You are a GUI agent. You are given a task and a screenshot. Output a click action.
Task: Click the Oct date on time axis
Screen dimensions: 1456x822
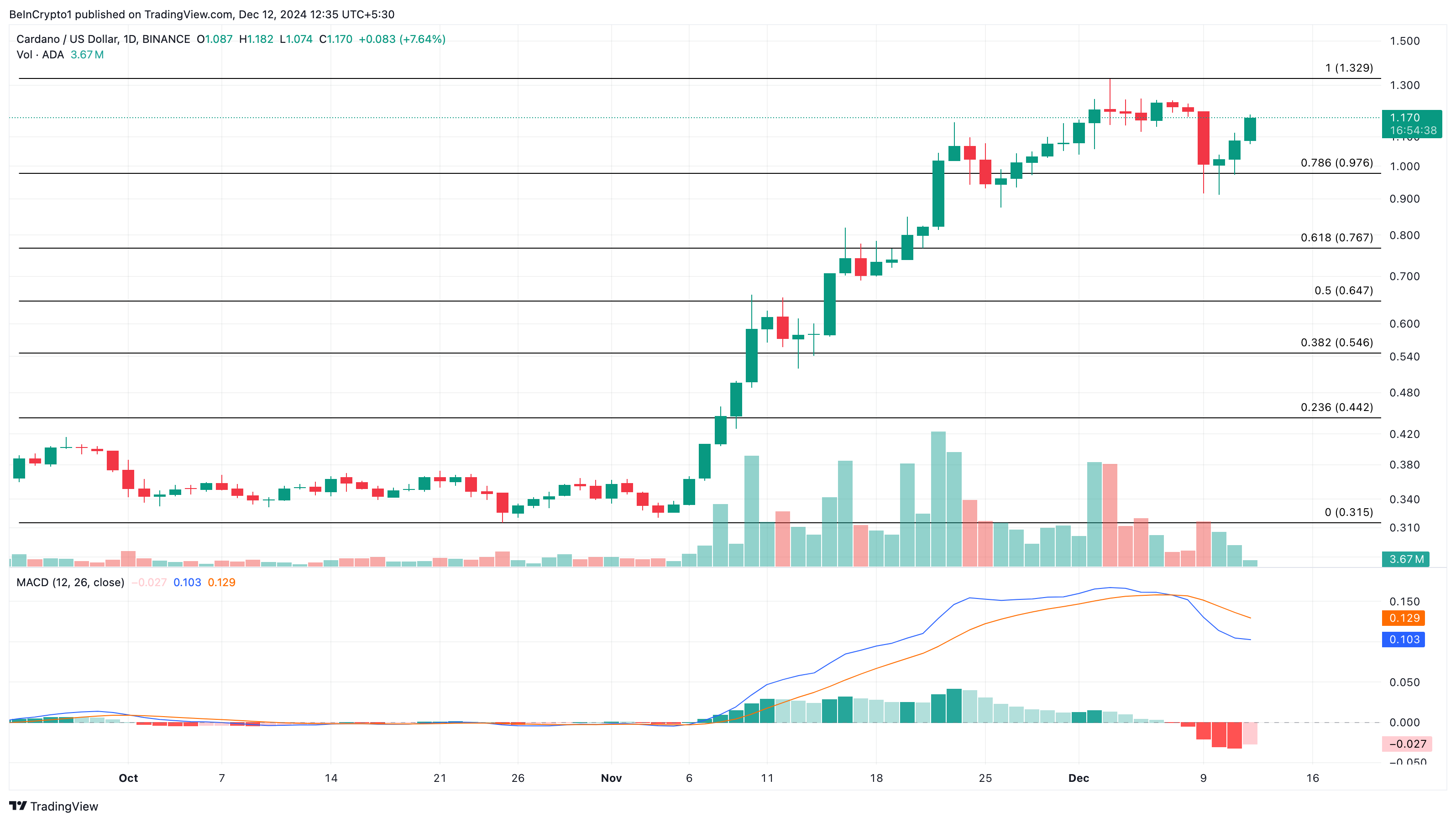point(128,778)
